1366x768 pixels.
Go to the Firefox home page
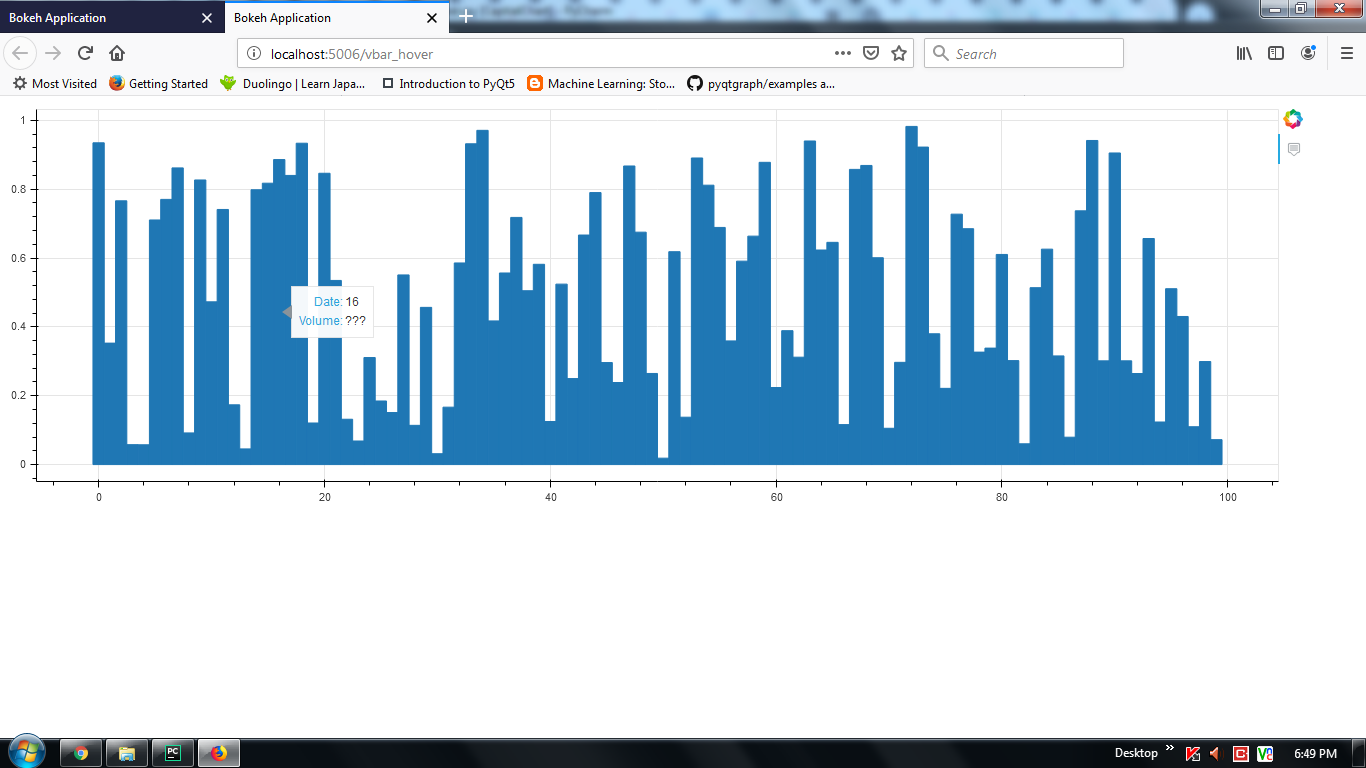point(117,53)
